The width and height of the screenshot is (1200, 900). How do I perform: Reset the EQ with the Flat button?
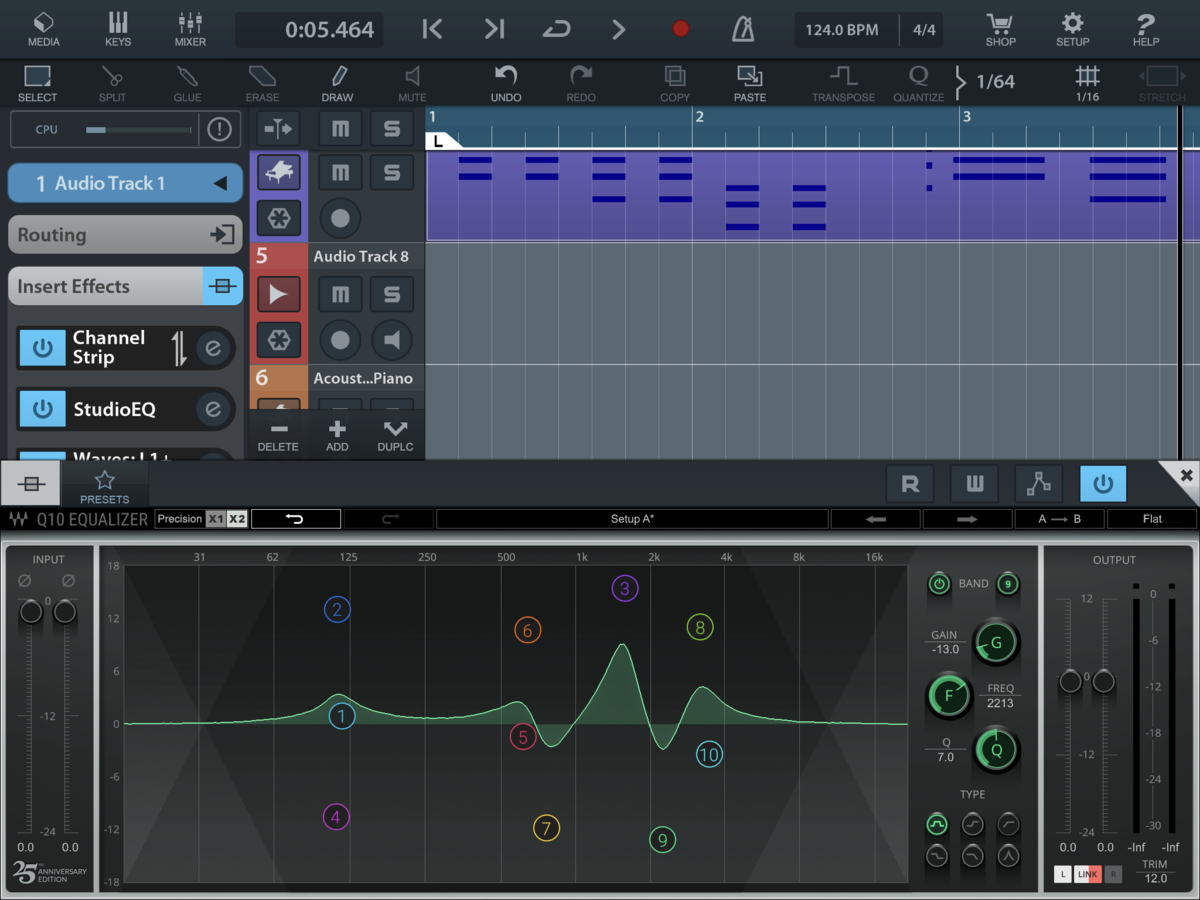(x=1152, y=519)
